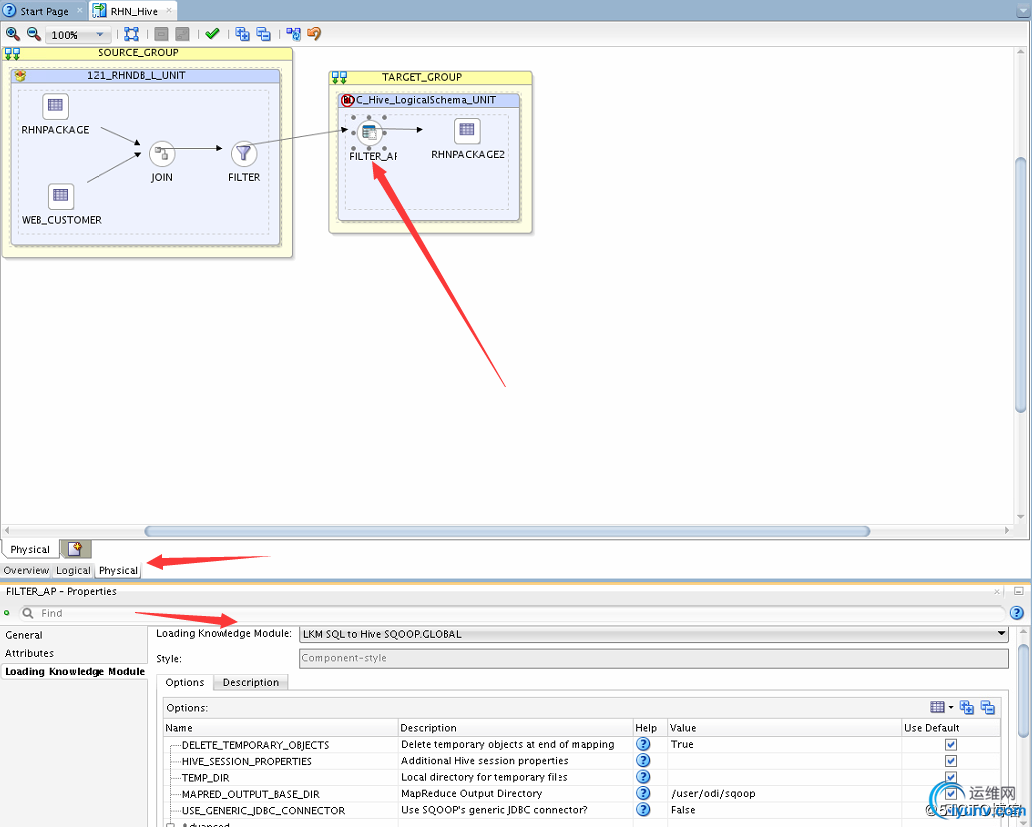Click the green validate checkmark icon
This screenshot has height=827, width=1032.
212,34
